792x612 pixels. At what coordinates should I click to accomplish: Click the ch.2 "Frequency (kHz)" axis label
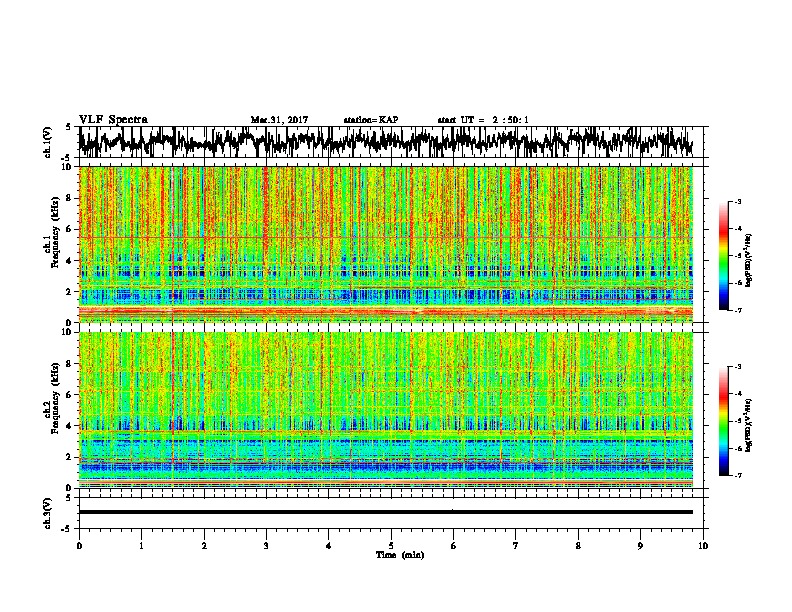55,398
